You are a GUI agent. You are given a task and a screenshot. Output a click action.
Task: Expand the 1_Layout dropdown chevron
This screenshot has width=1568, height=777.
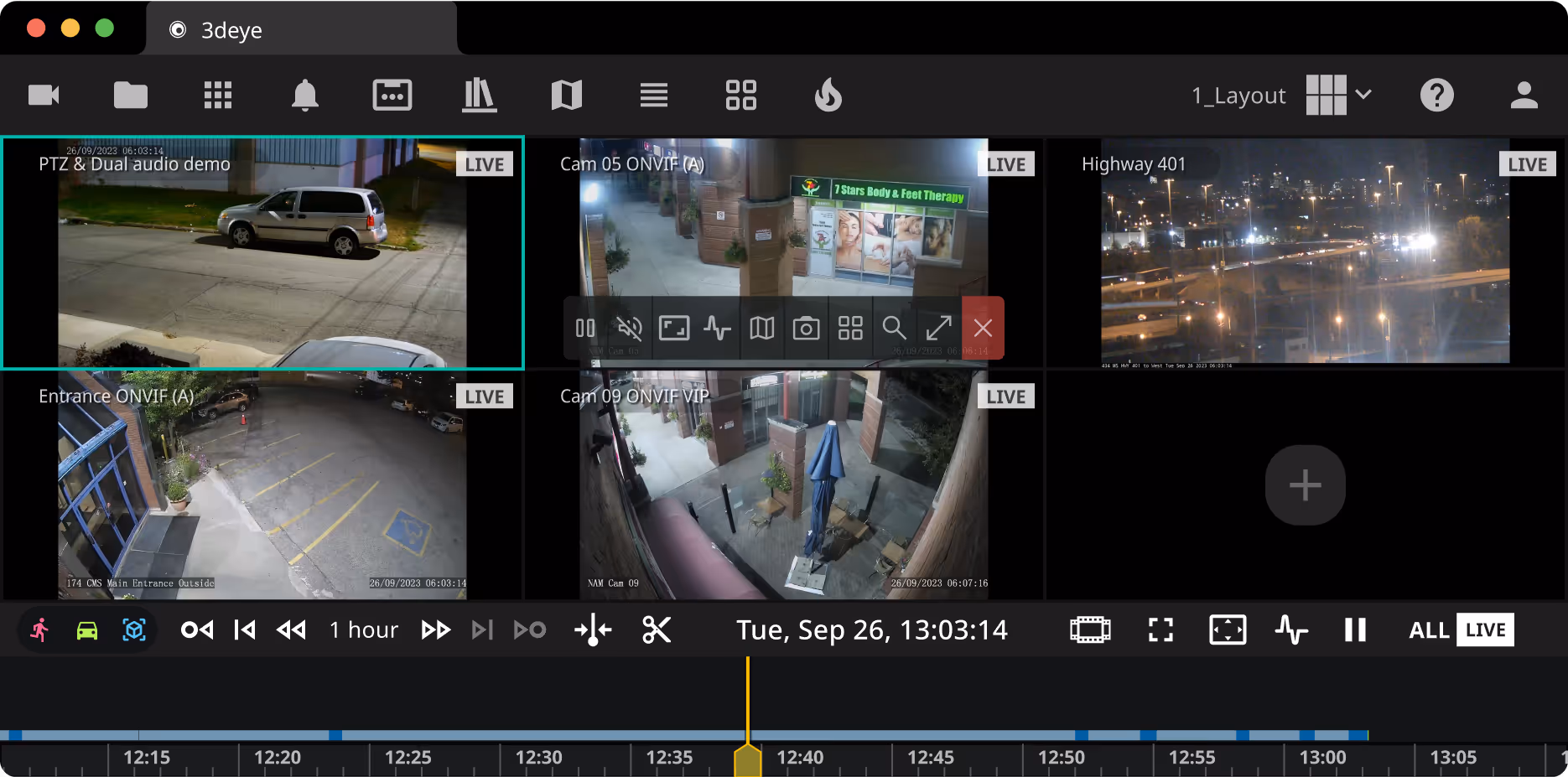tap(1363, 95)
